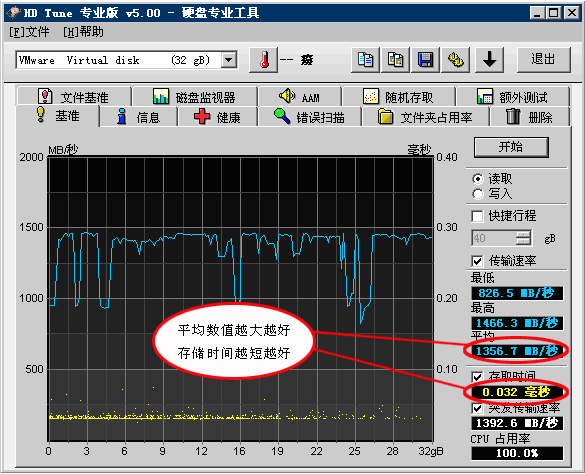Open options with the yellow wrench icon
Viewport: 585px width, 474px height.
(x=456, y=60)
